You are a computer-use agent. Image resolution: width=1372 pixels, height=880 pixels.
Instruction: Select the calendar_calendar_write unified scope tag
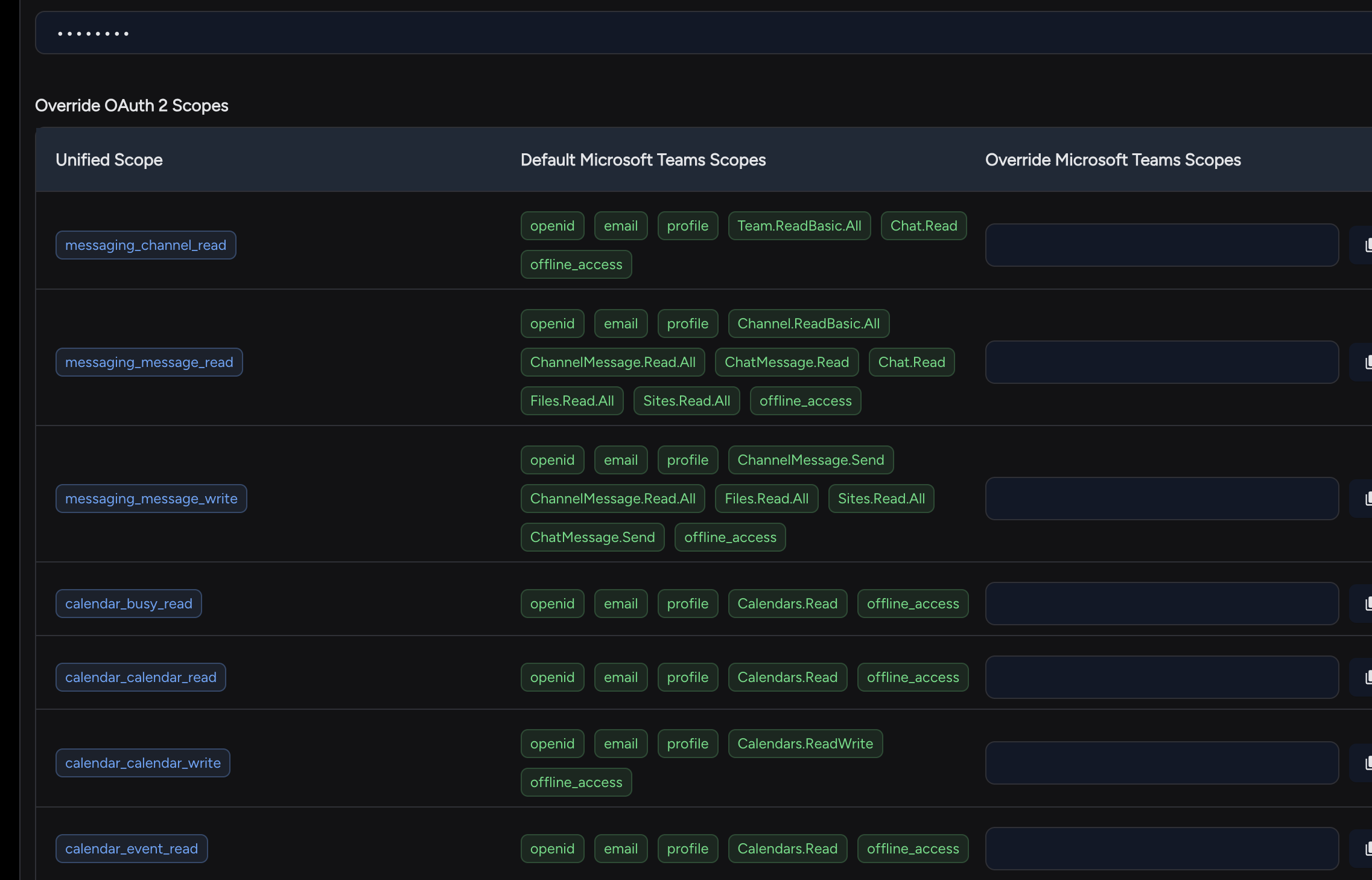click(143, 763)
